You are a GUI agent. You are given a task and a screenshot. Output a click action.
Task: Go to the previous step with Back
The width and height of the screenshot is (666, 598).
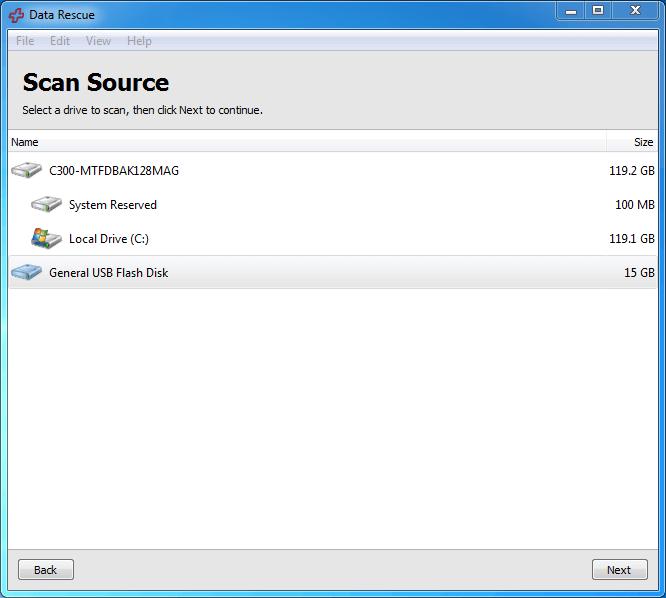(46, 570)
